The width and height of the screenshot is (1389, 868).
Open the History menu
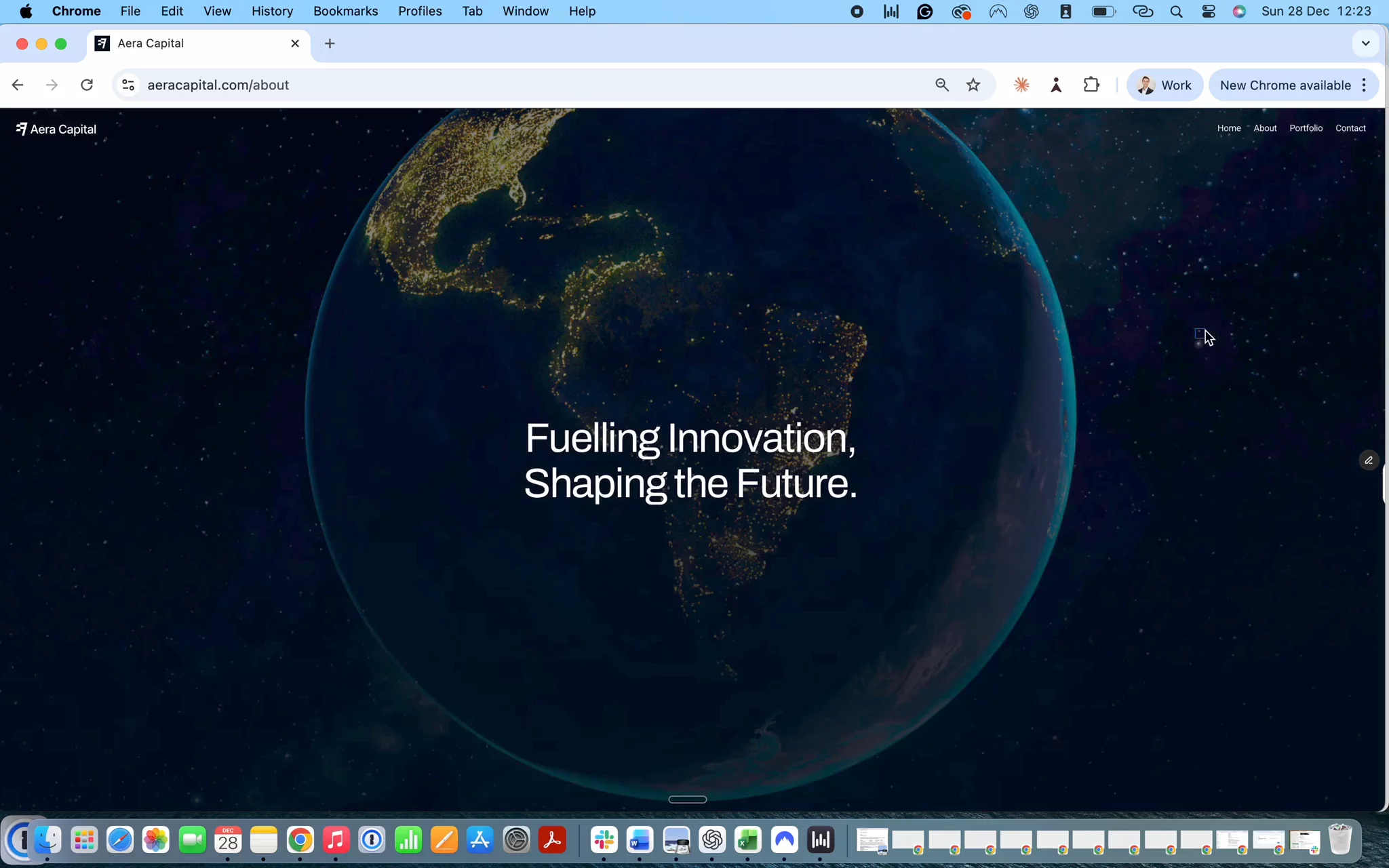[272, 12]
